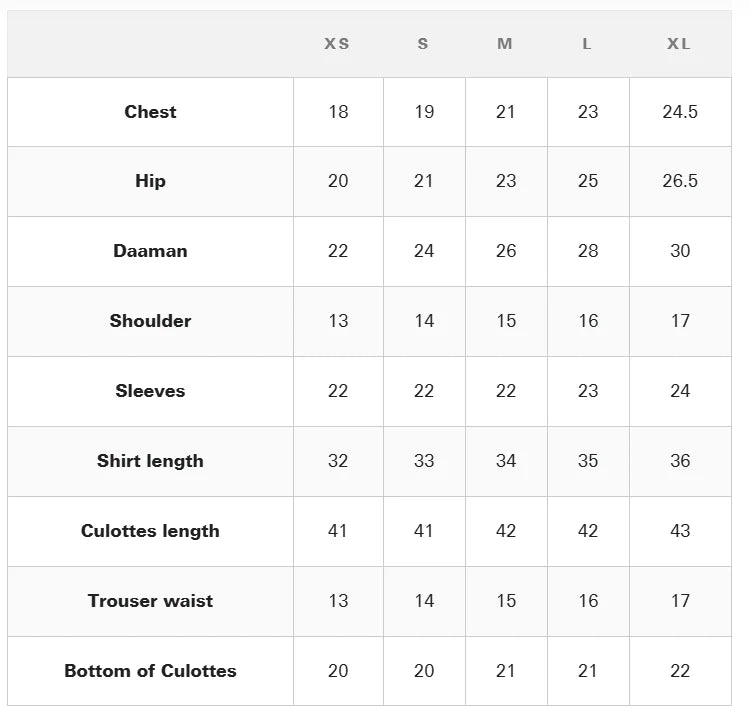Click the Hip row label

point(150,181)
